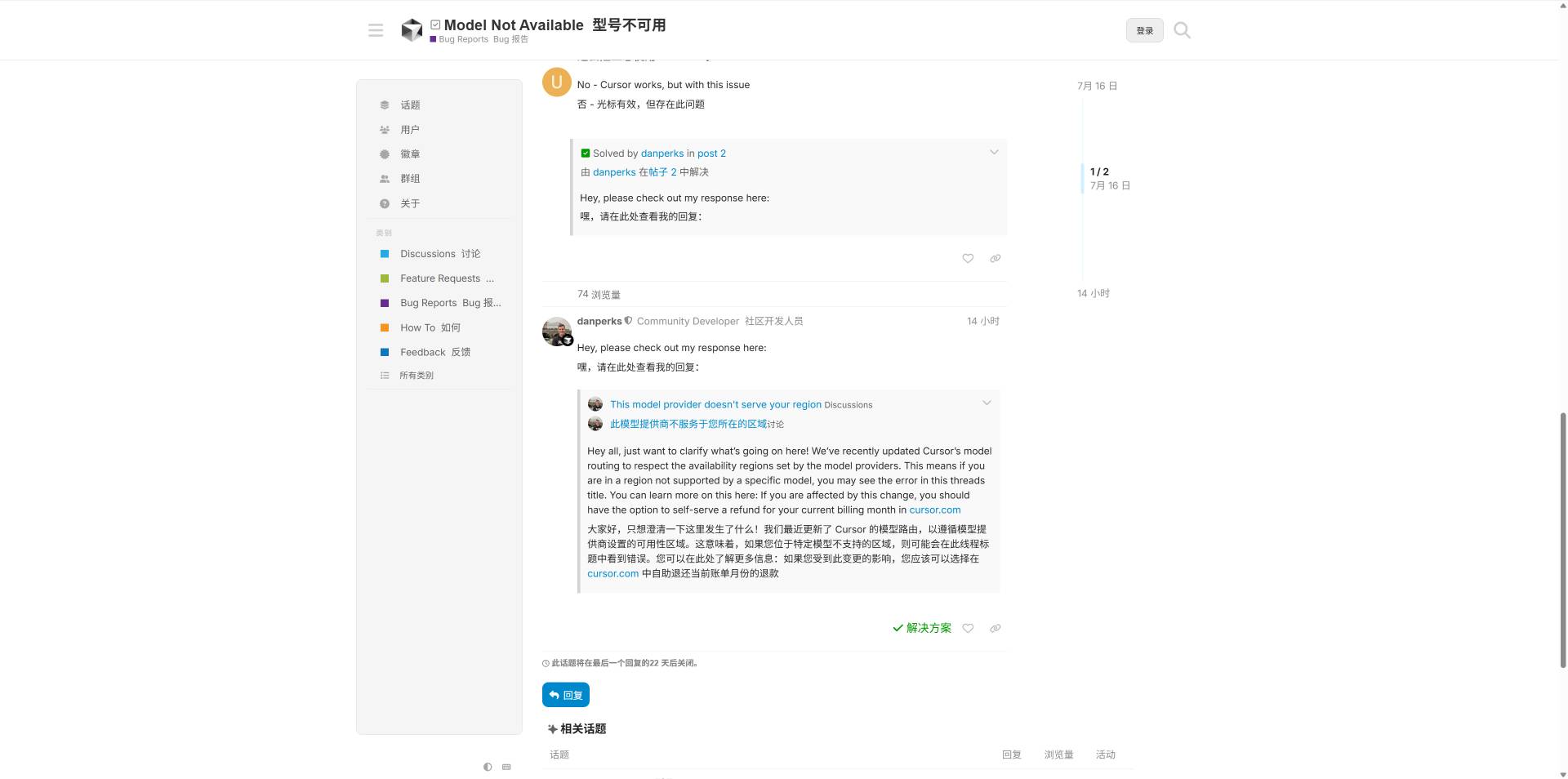
Task: Click the 1 / 2 timeline position
Action: point(1099,171)
